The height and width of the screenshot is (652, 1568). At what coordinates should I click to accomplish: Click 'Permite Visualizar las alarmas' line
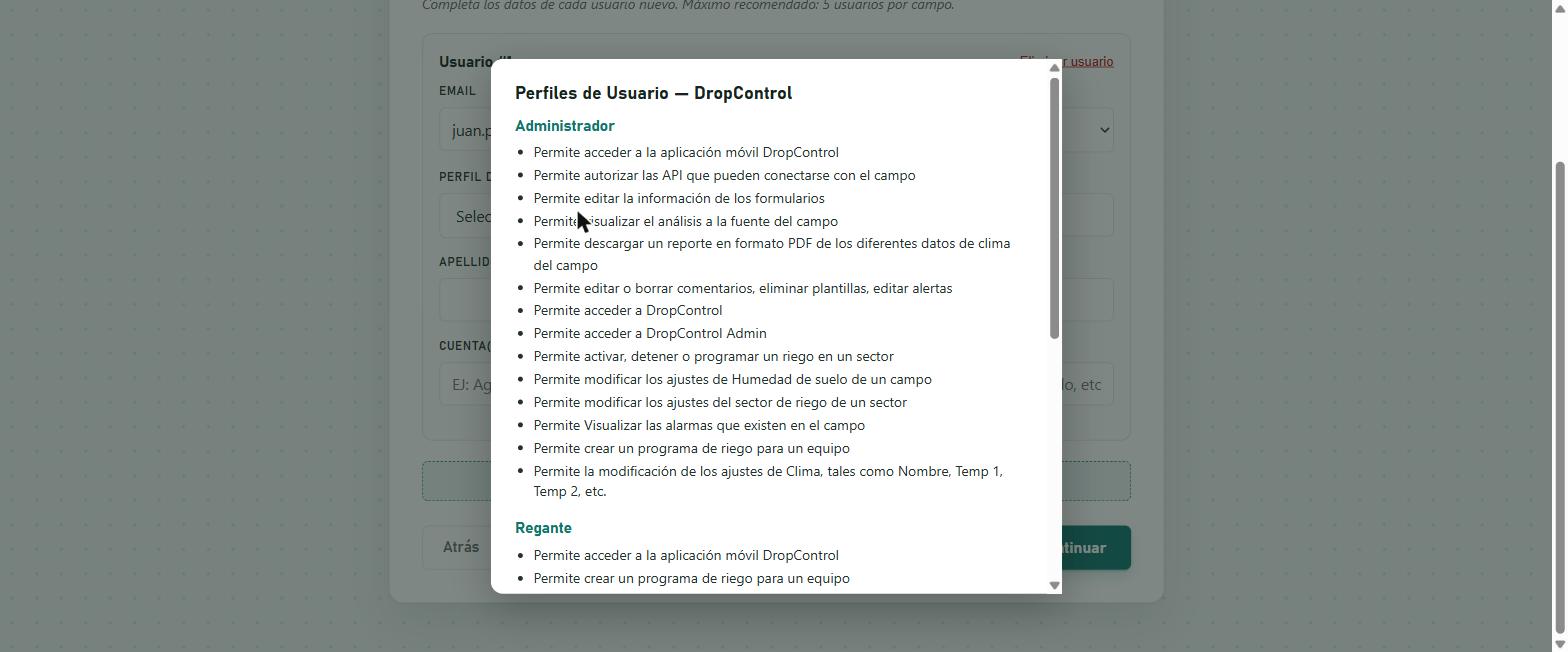coord(699,425)
